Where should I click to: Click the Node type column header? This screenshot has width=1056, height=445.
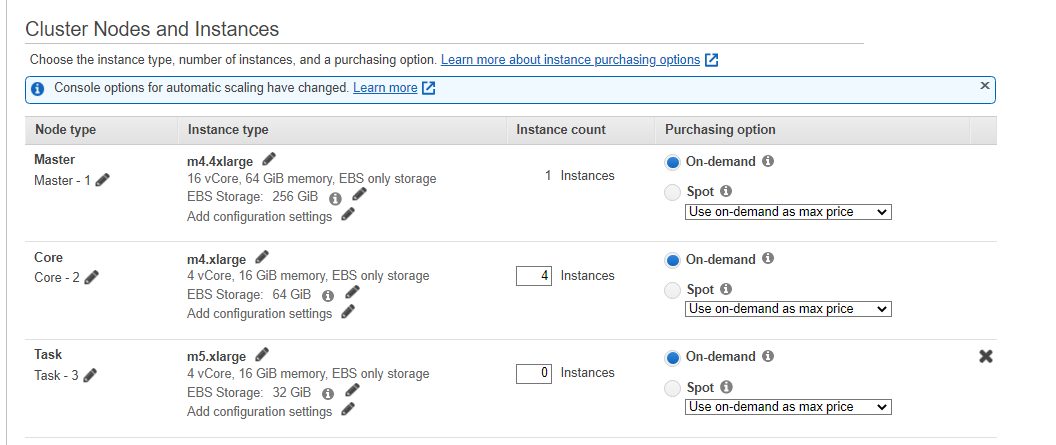pos(65,130)
